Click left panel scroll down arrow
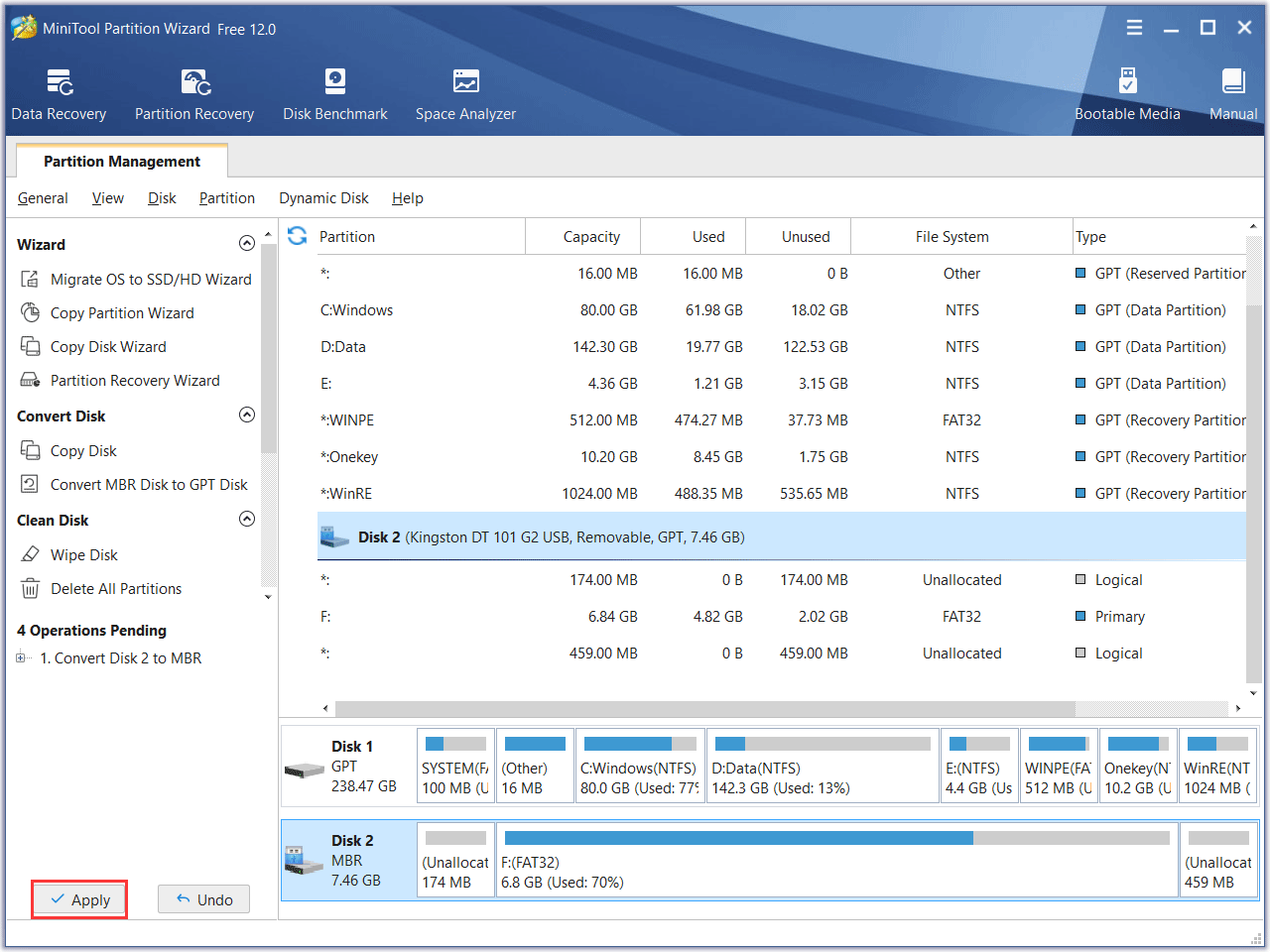 (x=268, y=597)
